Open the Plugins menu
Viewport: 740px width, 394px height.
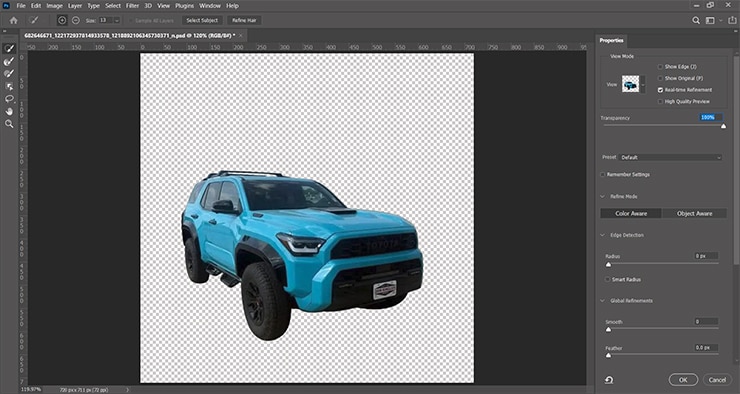[x=185, y=6]
